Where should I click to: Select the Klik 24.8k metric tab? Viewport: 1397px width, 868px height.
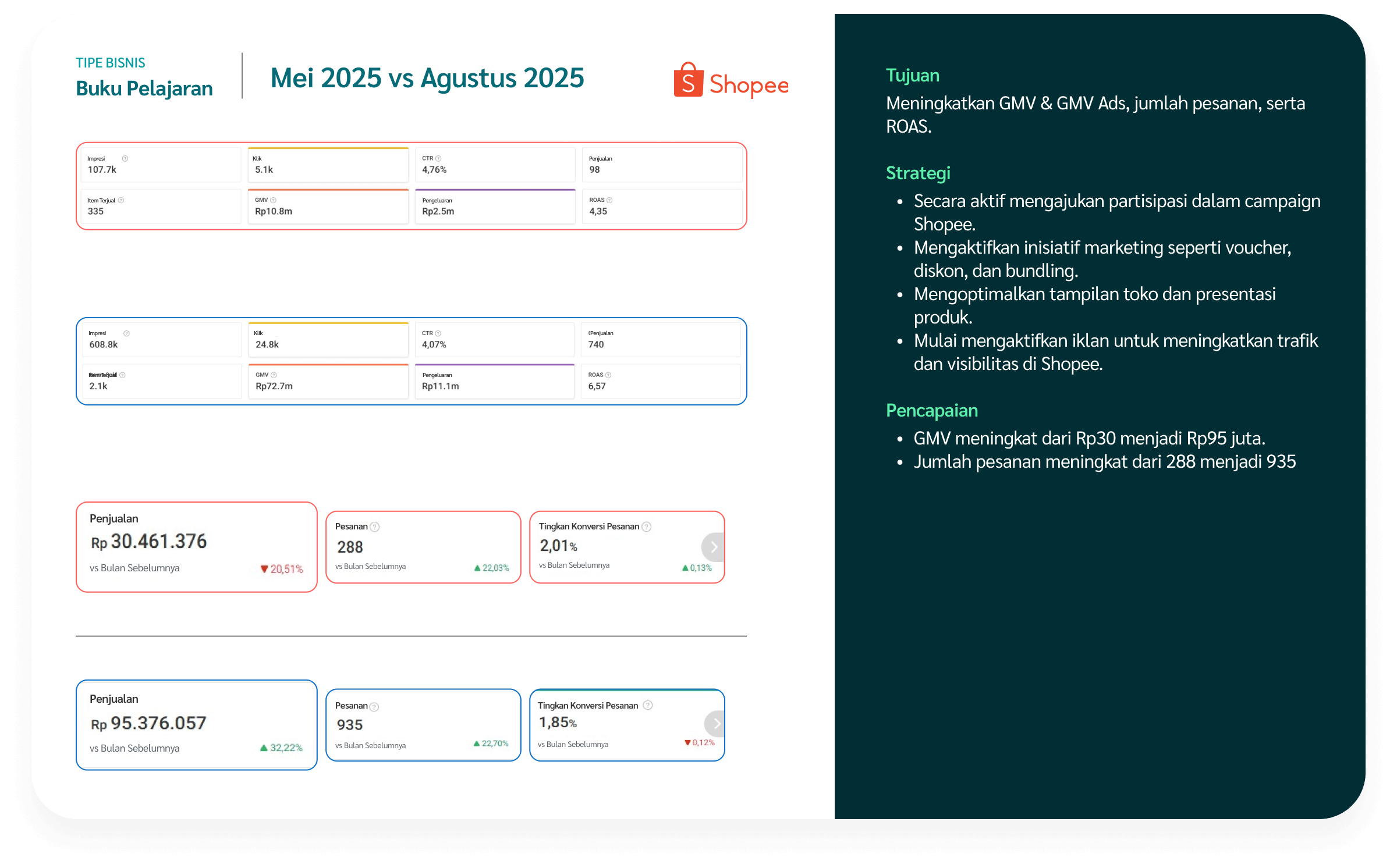[328, 339]
